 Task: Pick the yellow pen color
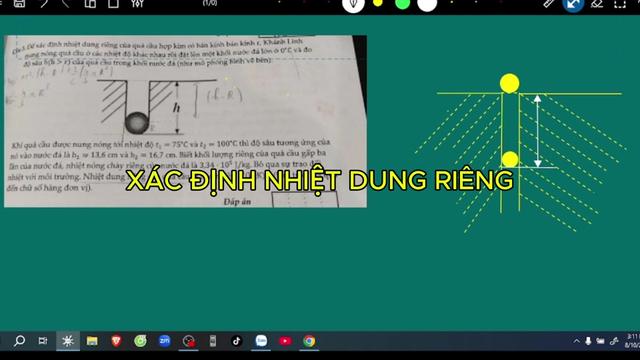pos(378,3)
